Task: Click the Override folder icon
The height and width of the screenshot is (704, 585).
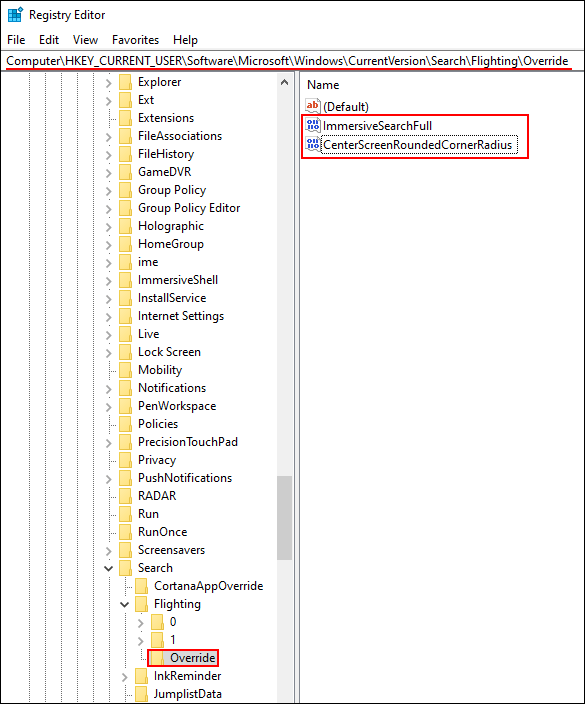Action: point(158,658)
